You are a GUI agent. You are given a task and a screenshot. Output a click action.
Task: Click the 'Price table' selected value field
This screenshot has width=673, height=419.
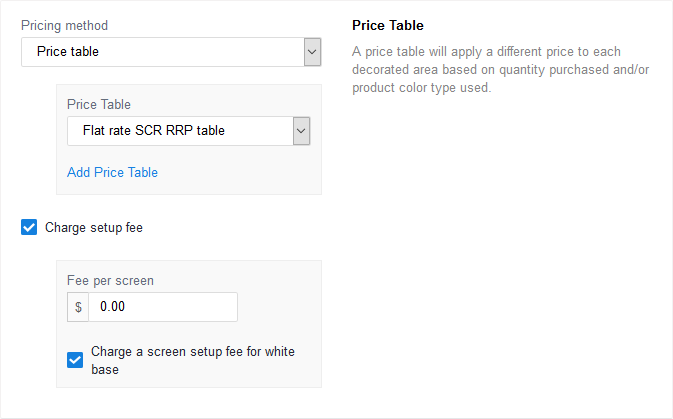[171, 52]
